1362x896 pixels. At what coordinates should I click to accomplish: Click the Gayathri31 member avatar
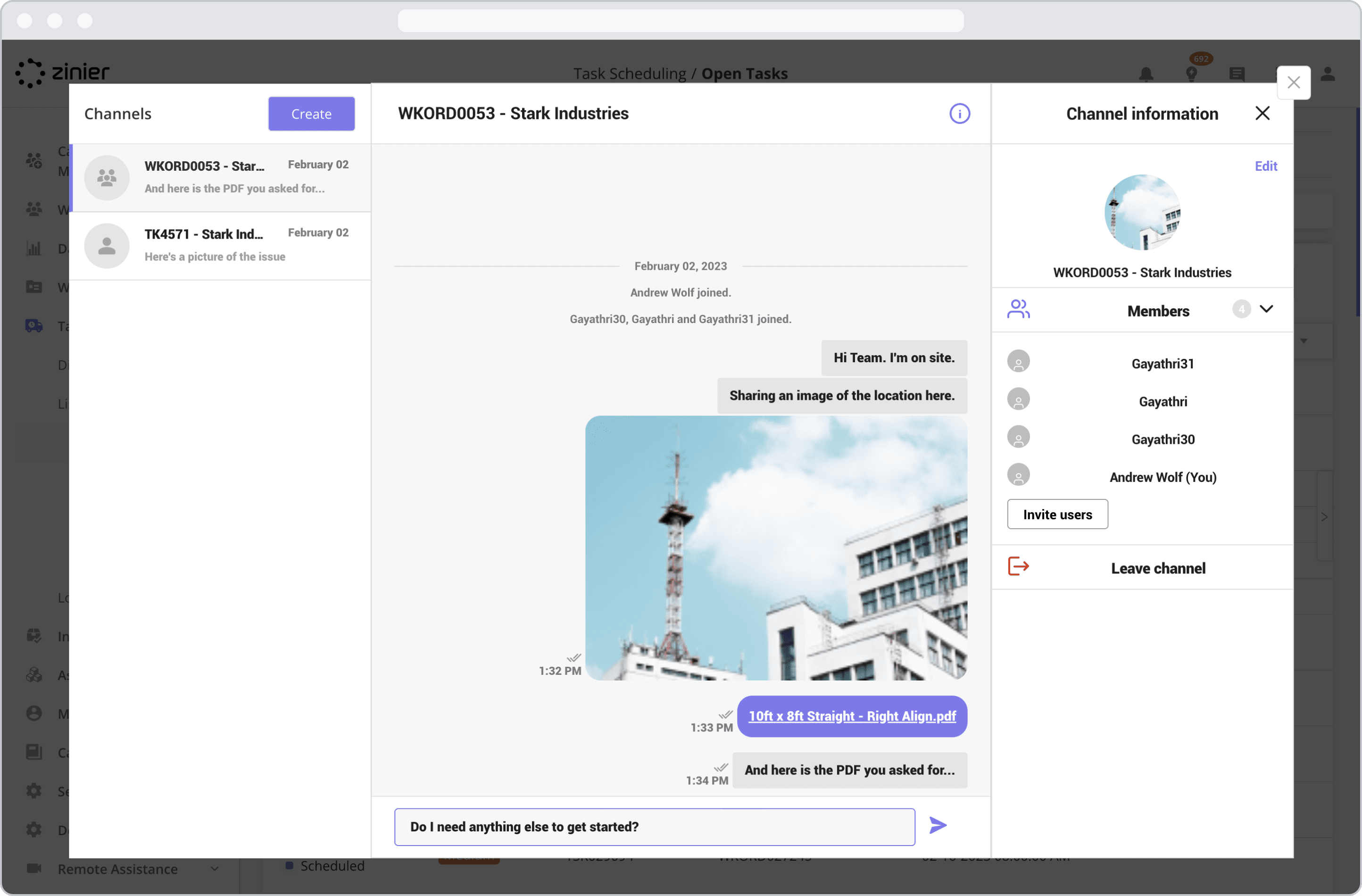[x=1018, y=362]
